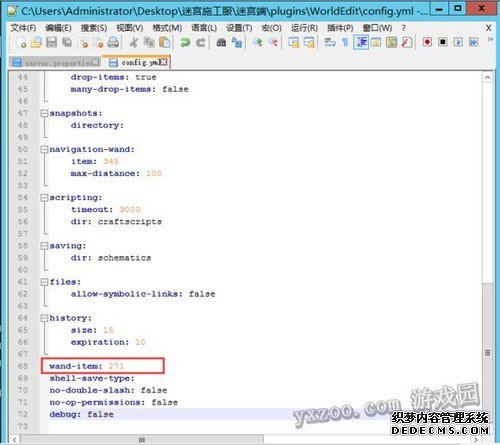The height and width of the screenshot is (445, 500).
Task: Open the Replace dialog icon
Action: coord(237,42)
